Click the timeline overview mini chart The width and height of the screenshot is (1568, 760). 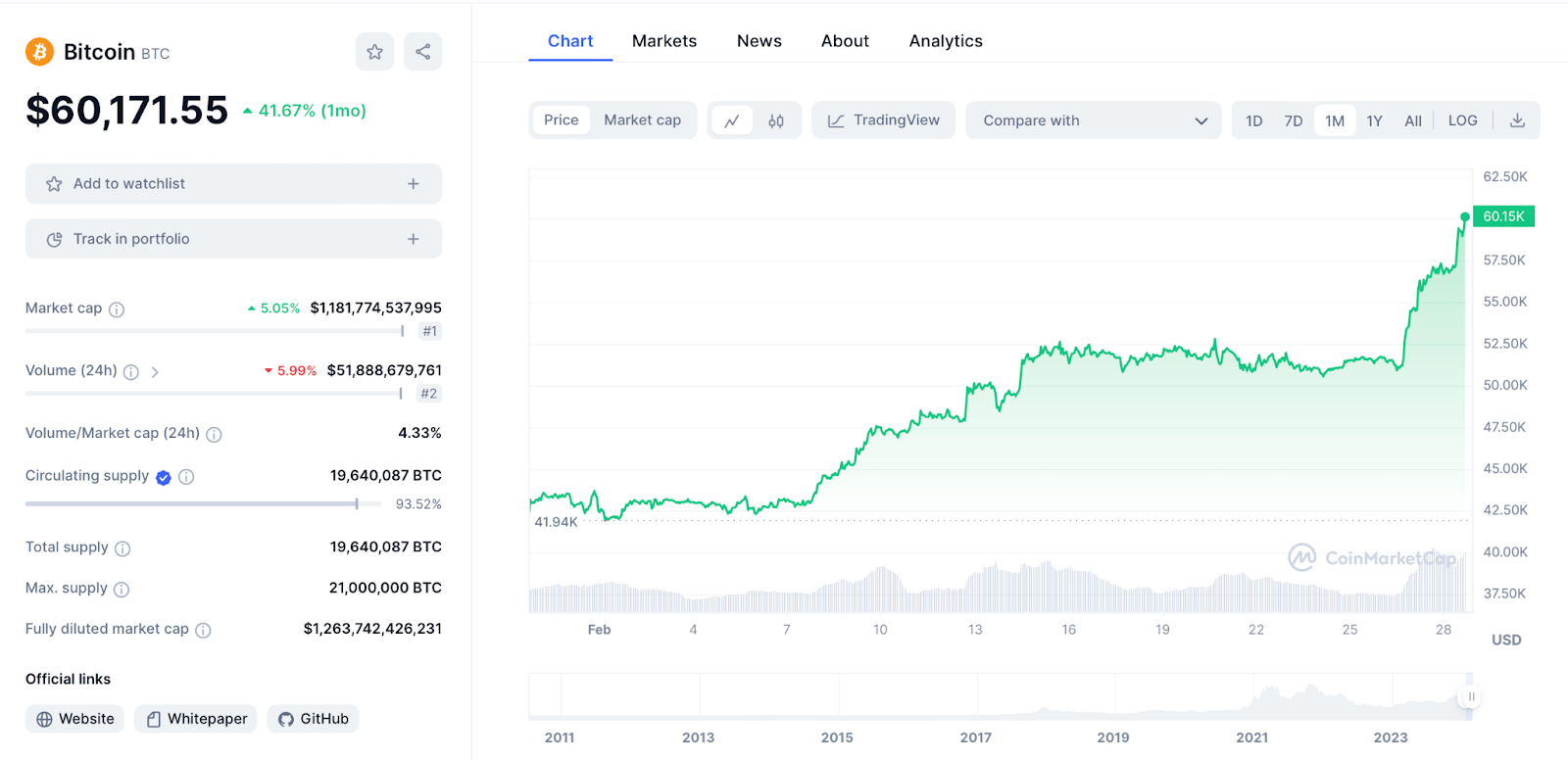pos(1000,696)
